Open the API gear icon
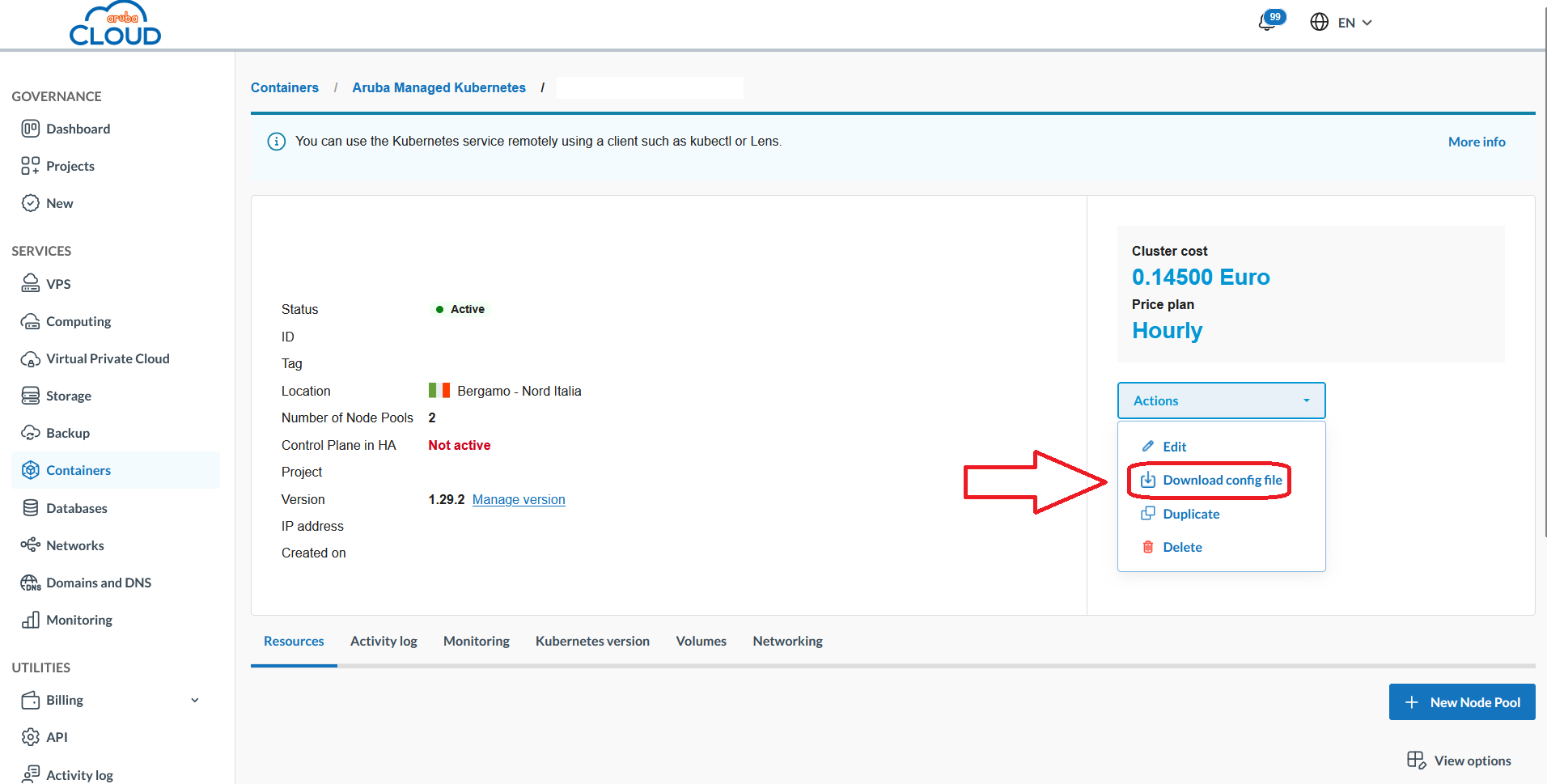 tap(30, 736)
